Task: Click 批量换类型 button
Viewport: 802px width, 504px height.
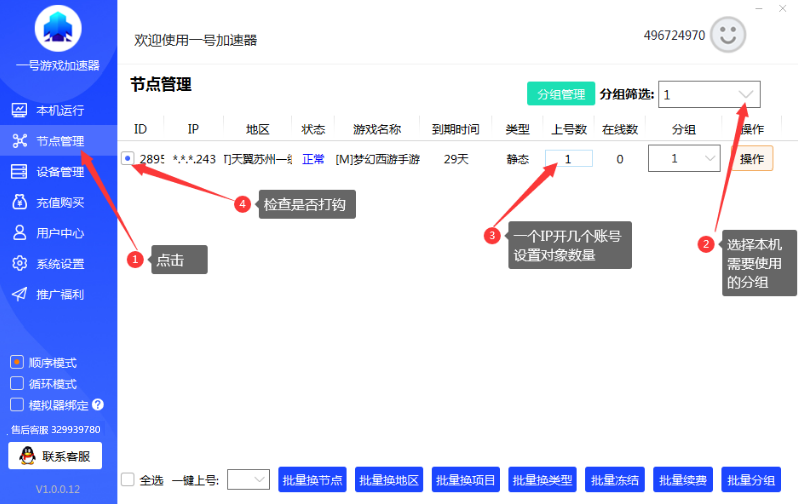Action: [x=542, y=479]
